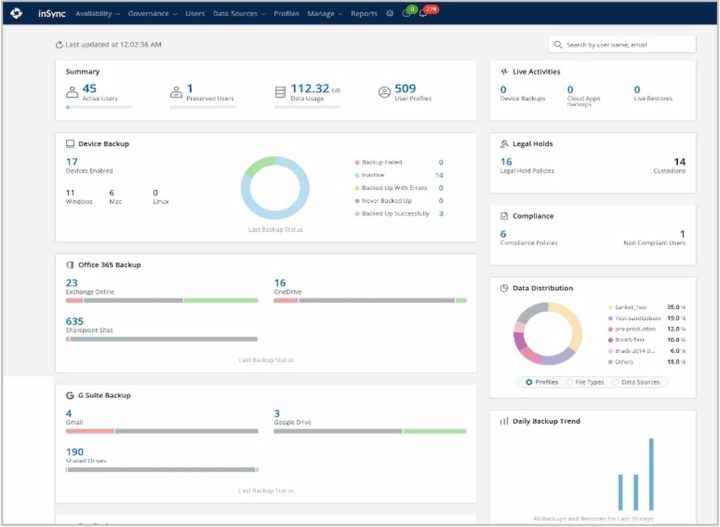Viewport: 720px width, 527px height.
Task: Click the 23 Exchange Online count
Action: [x=72, y=283]
